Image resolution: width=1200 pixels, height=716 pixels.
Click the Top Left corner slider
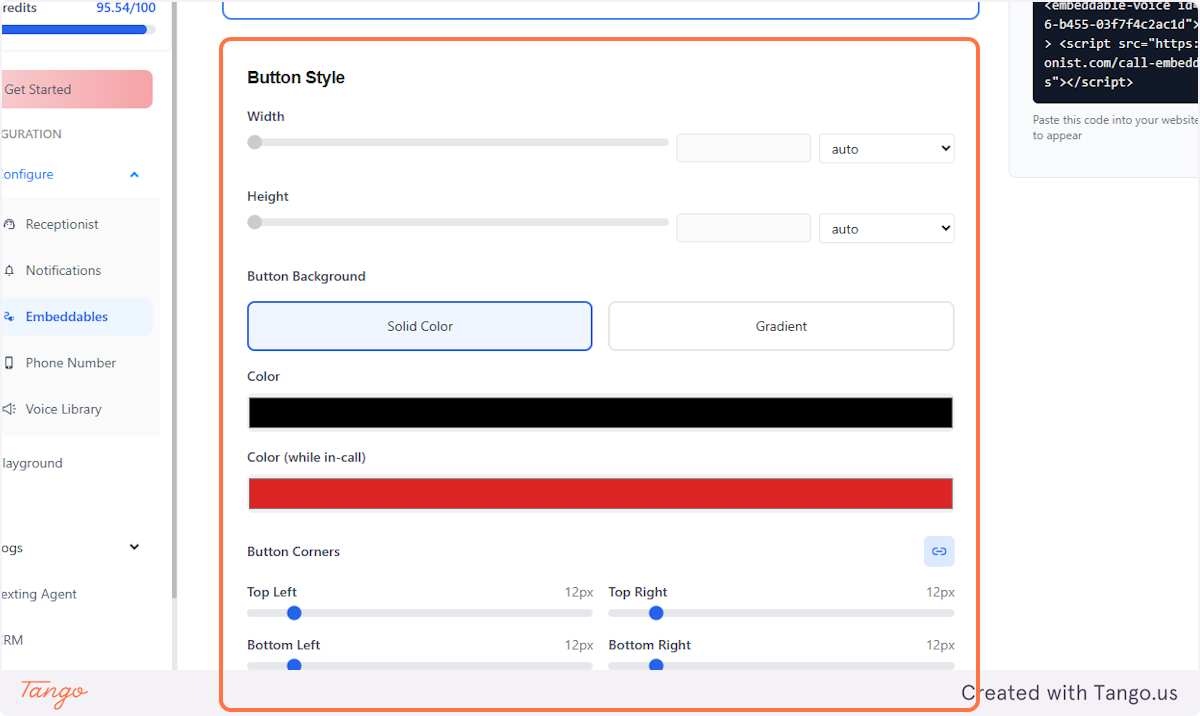(420, 613)
